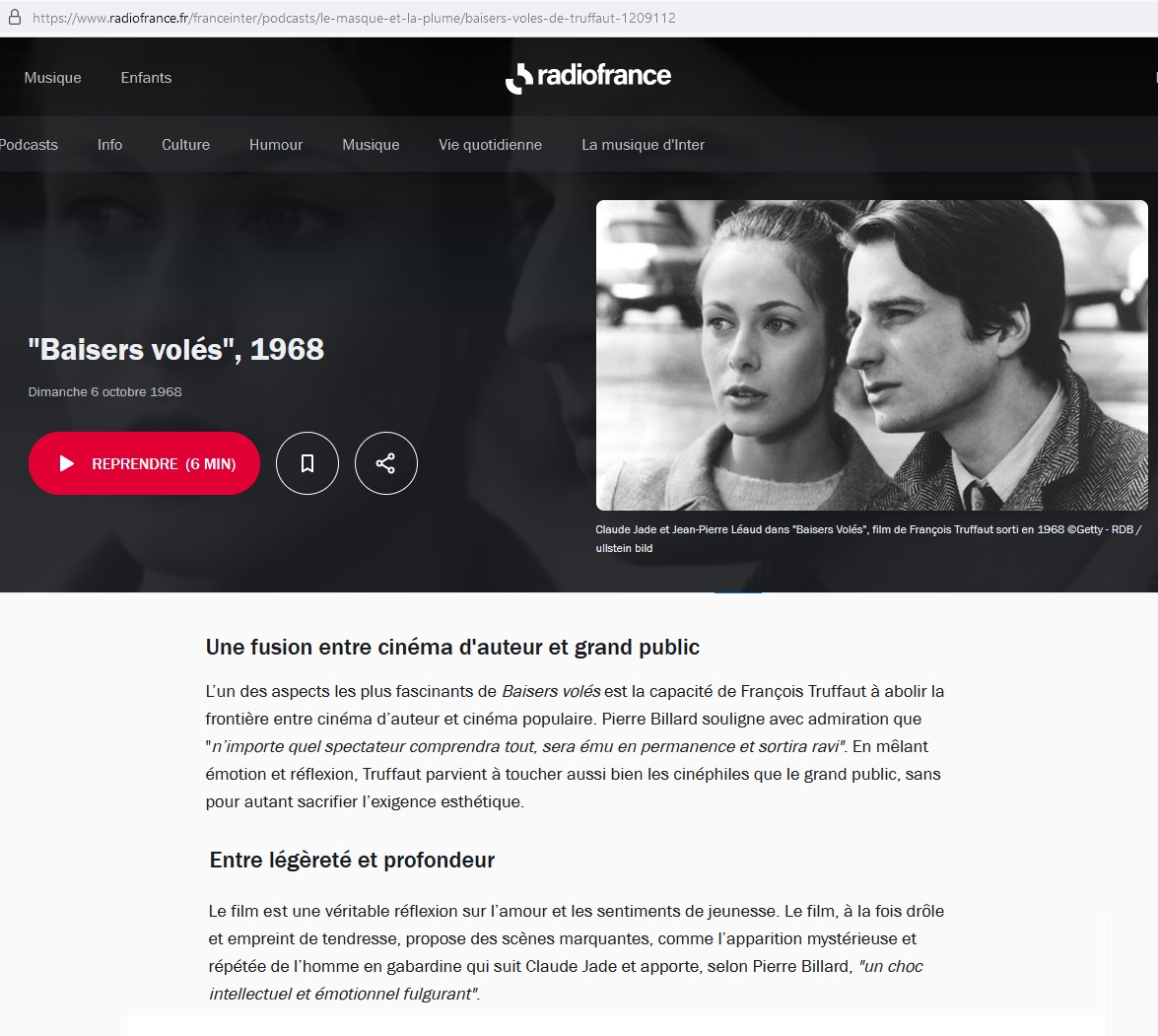Click the padlock icon in the address bar
Screen dimensions: 1158x1036
(x=14, y=17)
